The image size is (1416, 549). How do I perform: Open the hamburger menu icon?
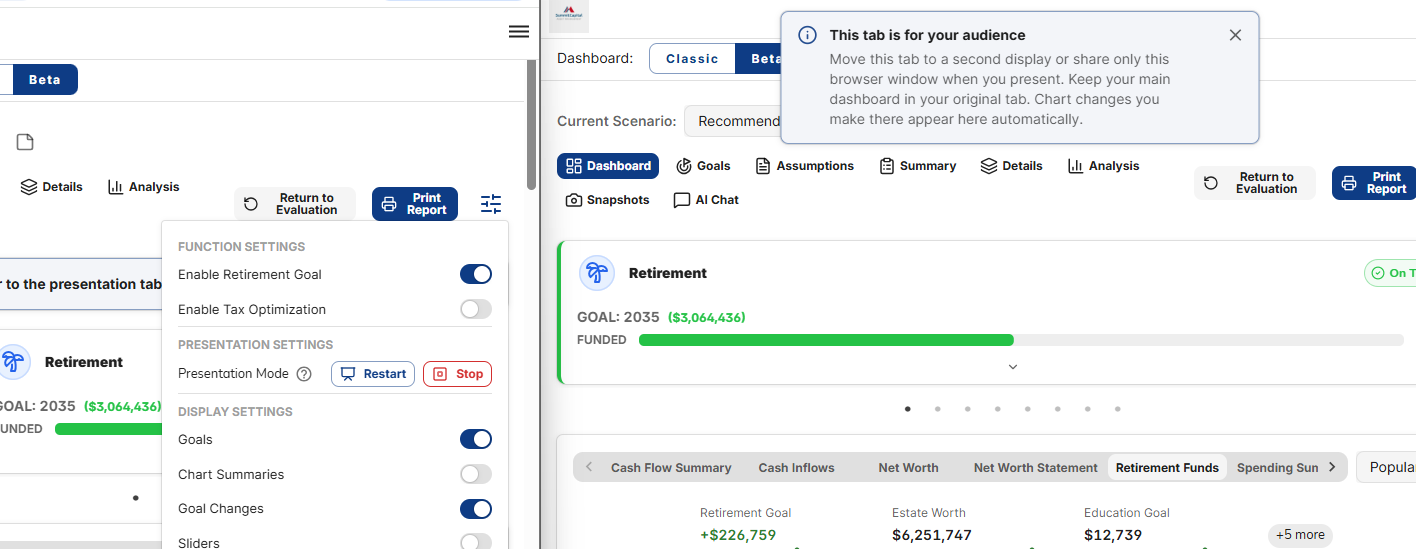coord(519,32)
